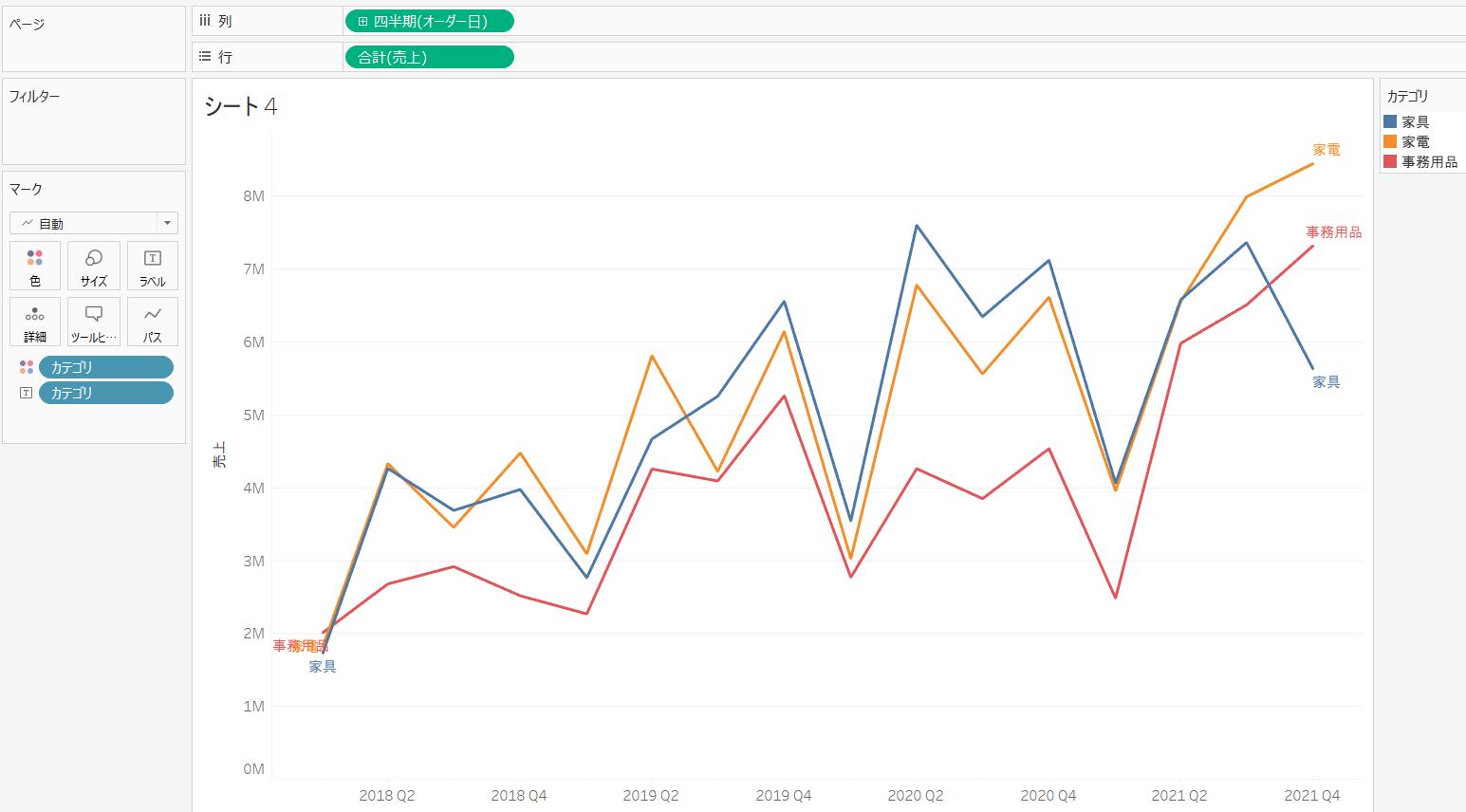Select 家電 in the カテゴリ legend
Screen dimensions: 1466x812
pyautogui.click(x=1416, y=141)
